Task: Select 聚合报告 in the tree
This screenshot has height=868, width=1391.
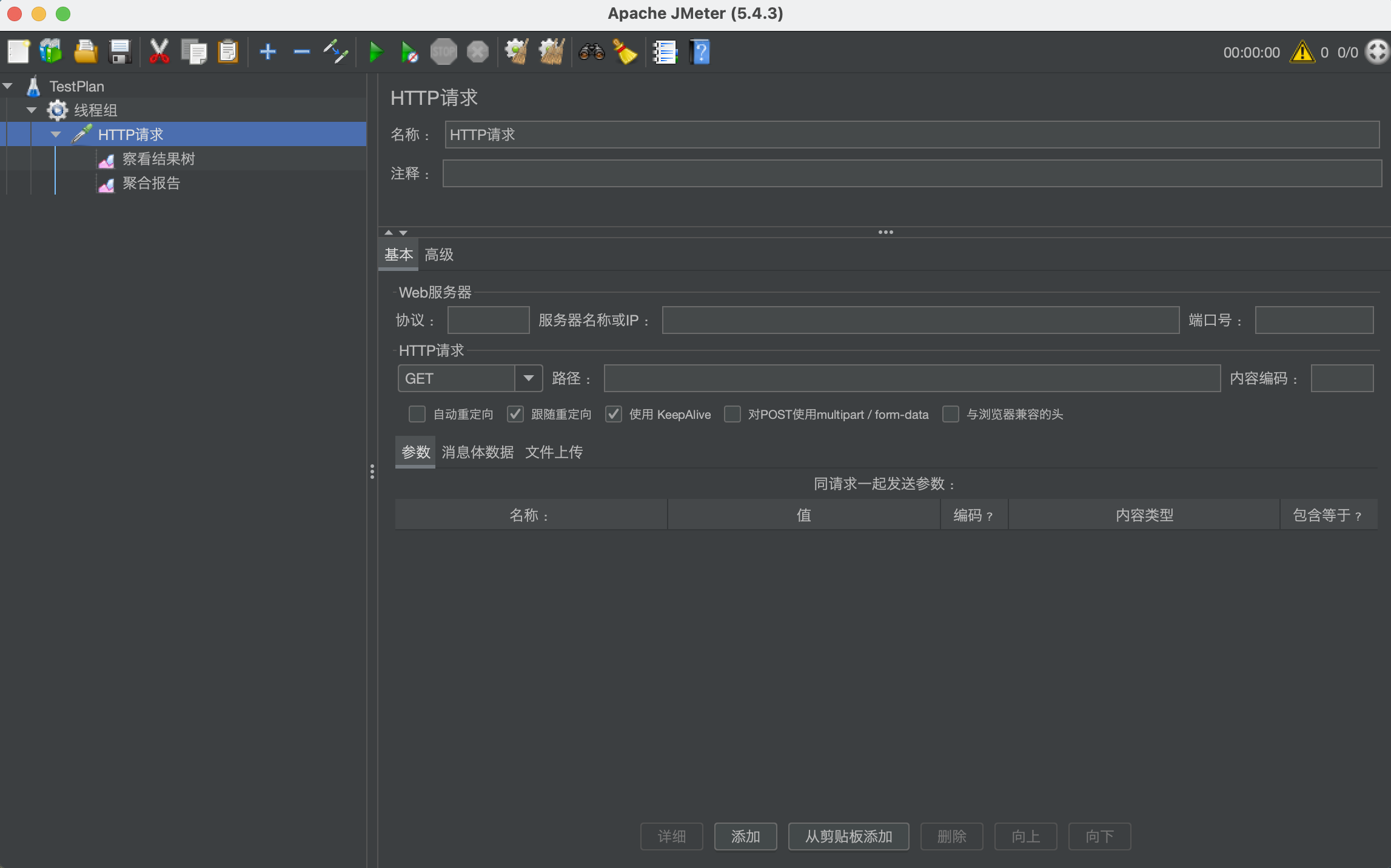Action: point(151,183)
